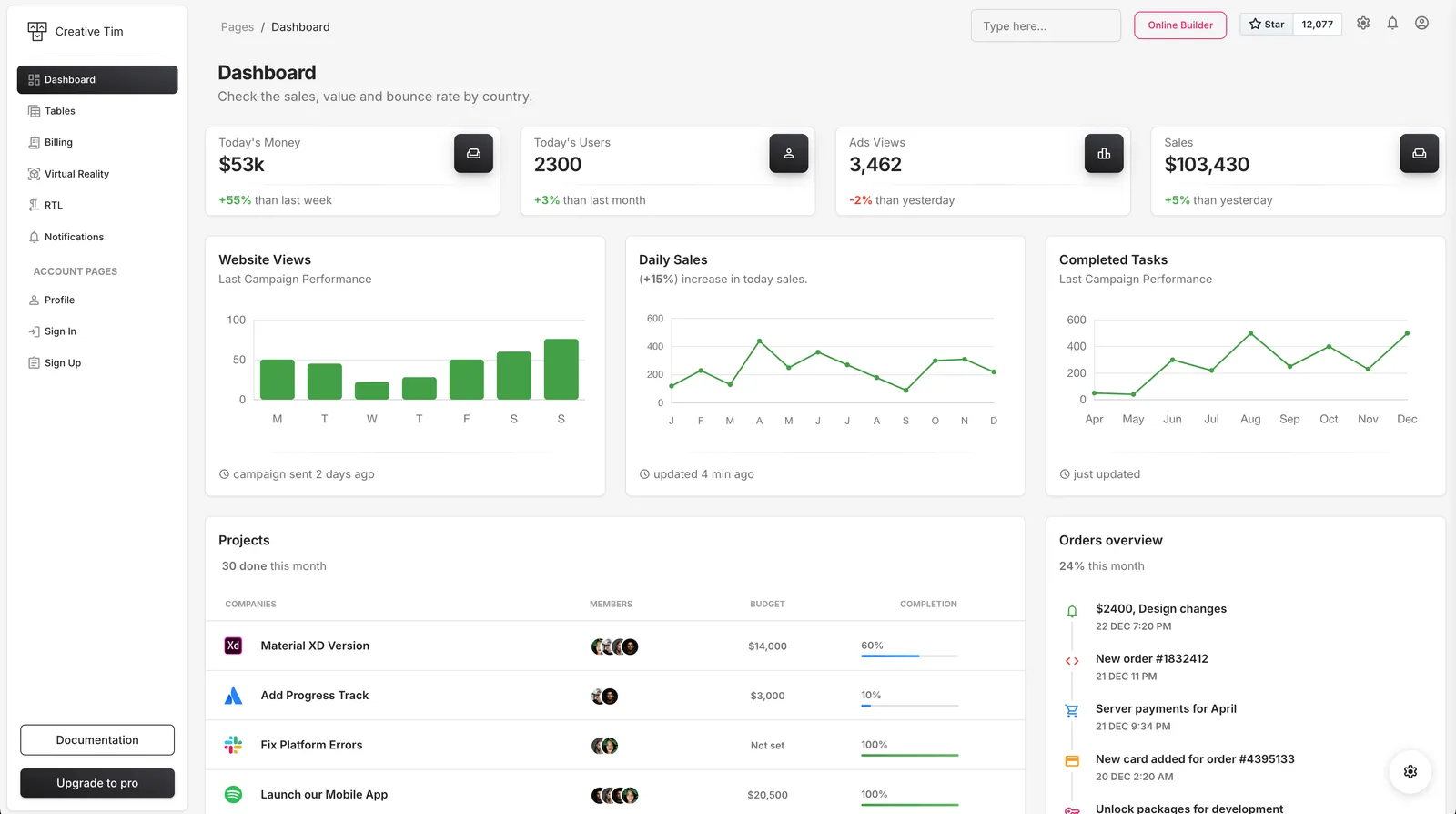This screenshot has width=1456, height=814.
Task: Open the Documentation button
Action: [x=97, y=740]
